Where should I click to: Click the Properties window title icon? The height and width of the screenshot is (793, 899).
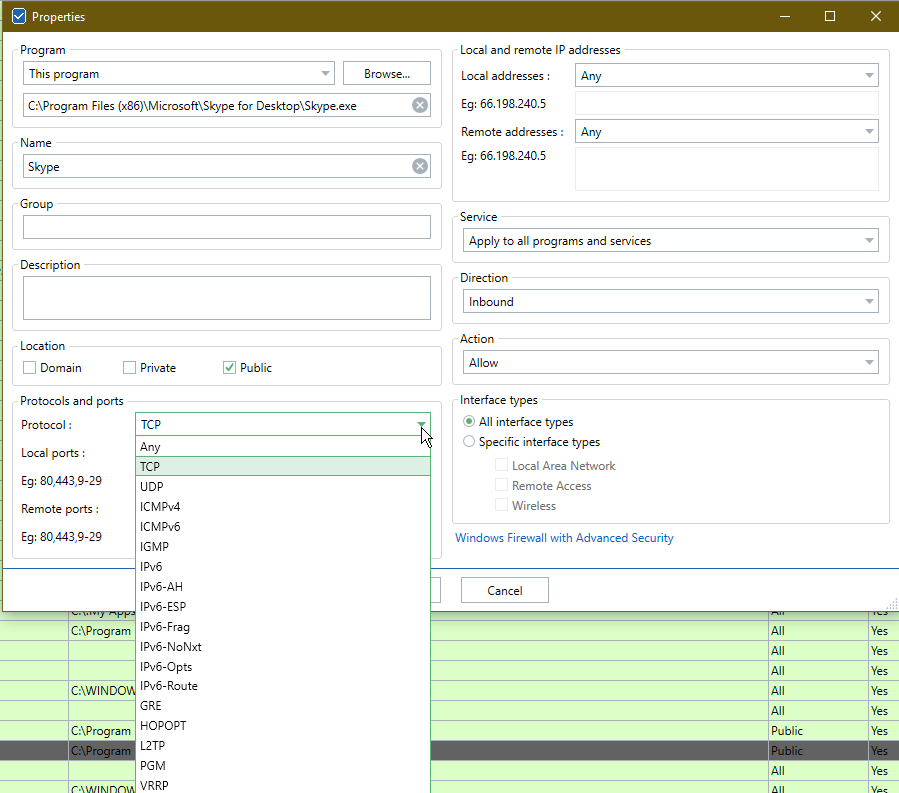[18, 17]
